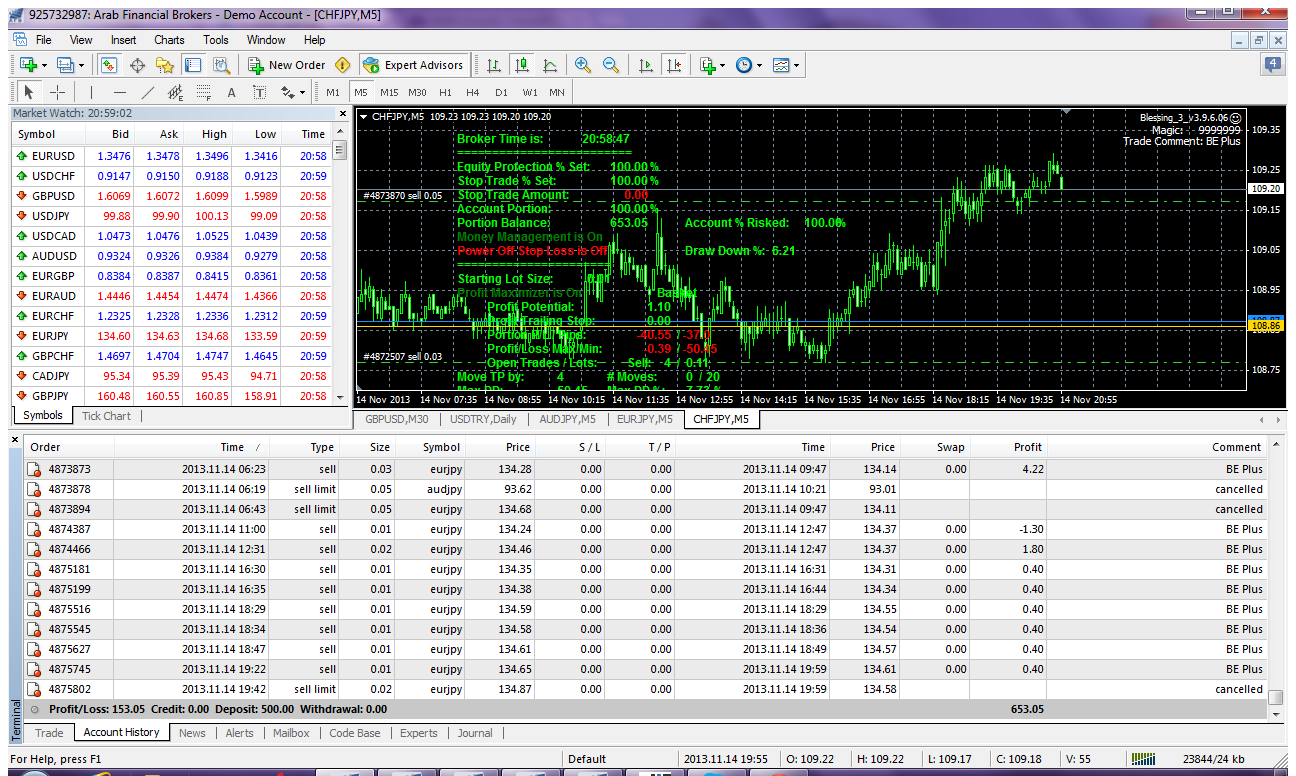Expand the Templates dropdown arrow
The width and height of the screenshot is (1296, 776).
[797, 65]
